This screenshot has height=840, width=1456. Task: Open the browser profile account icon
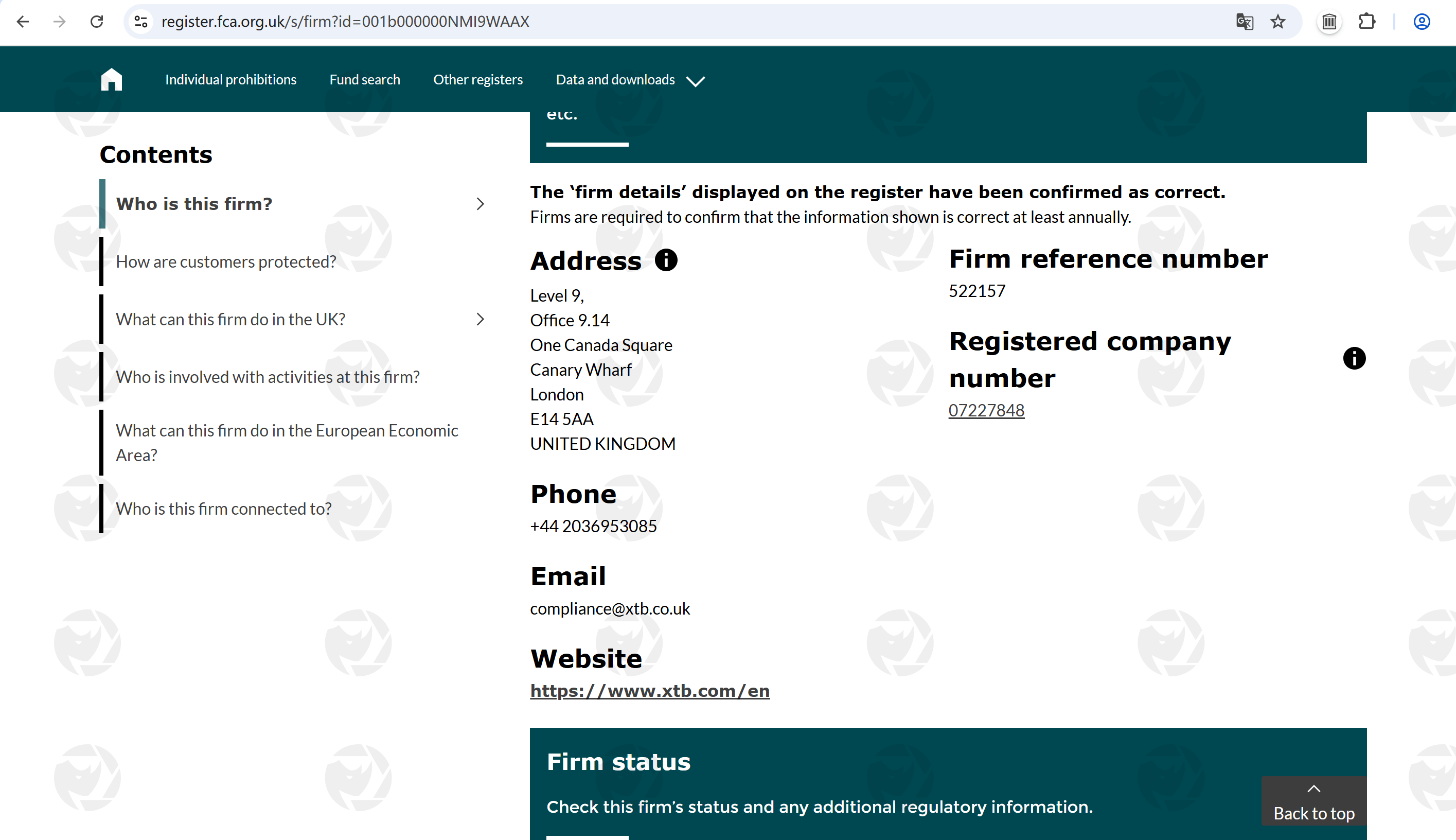click(x=1422, y=22)
